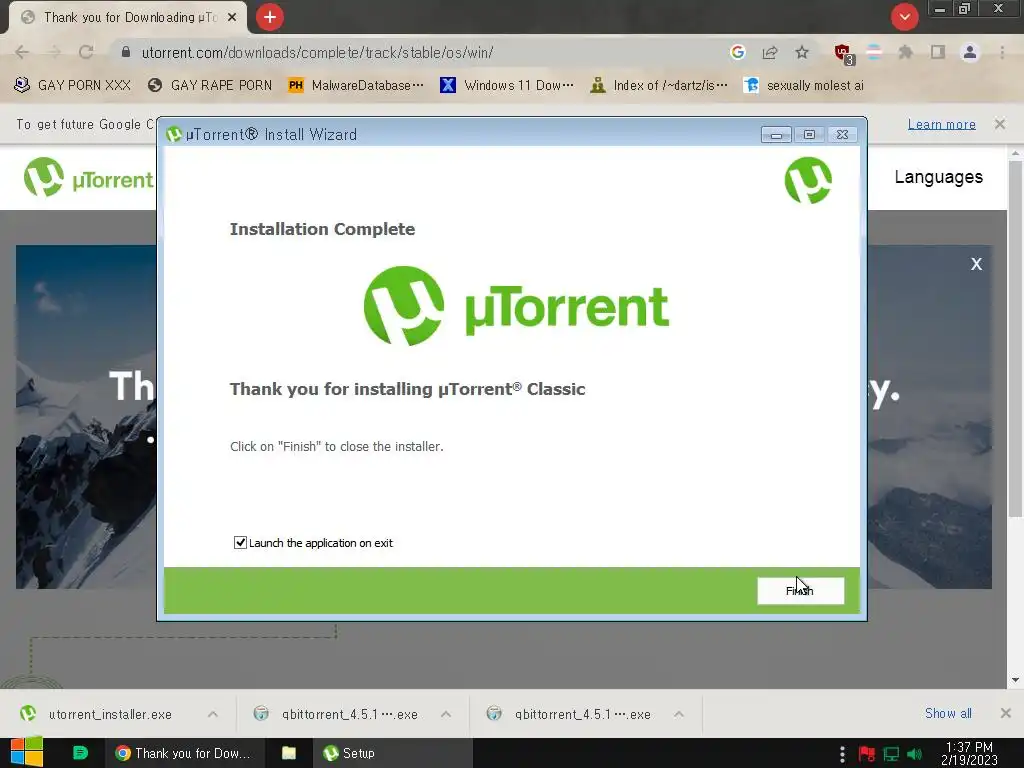Click the vertical scrollbar thumb
The width and height of the screenshot is (1024, 768).
pos(1016,338)
